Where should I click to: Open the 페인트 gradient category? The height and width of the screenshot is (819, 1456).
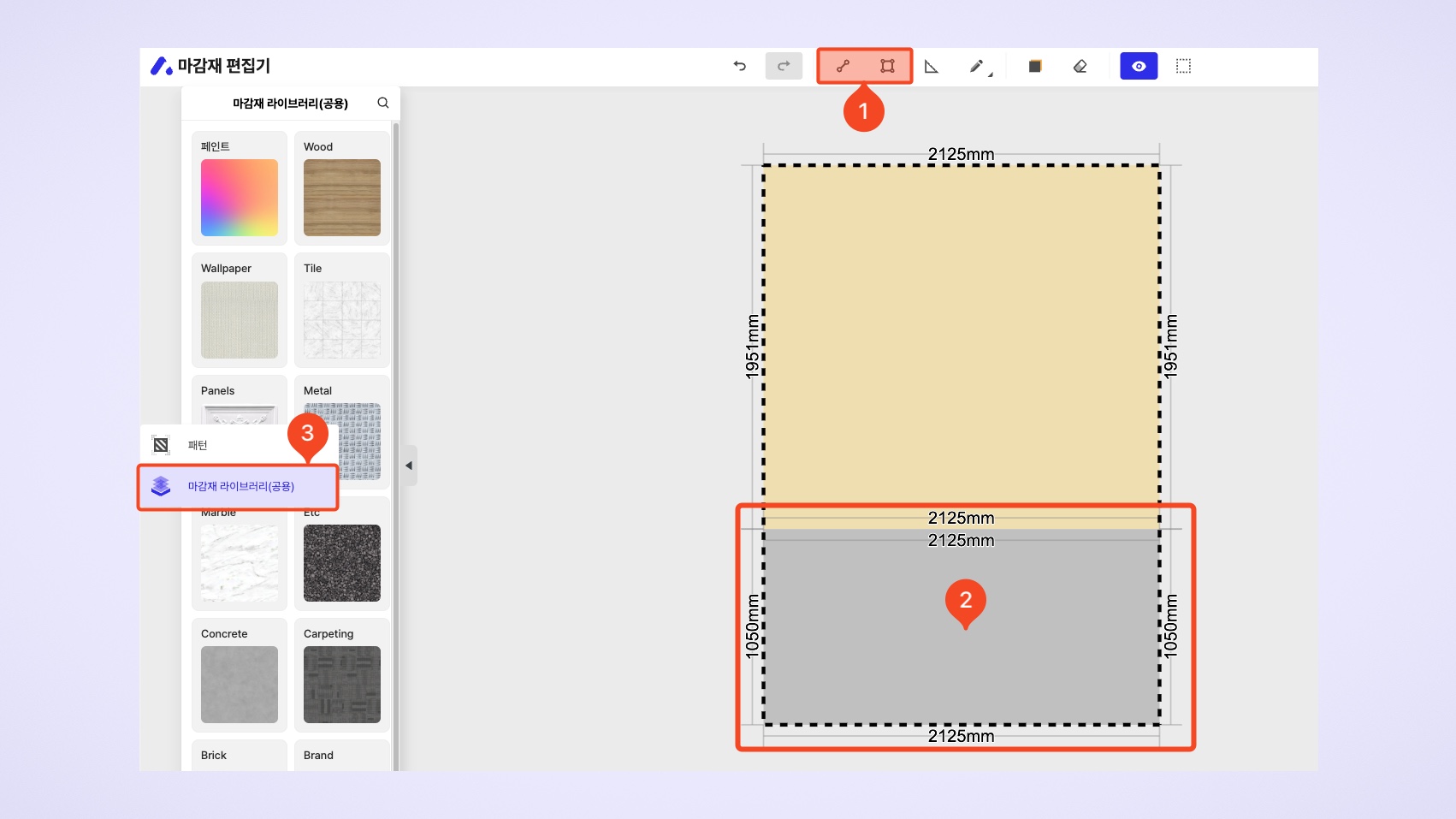coord(240,188)
